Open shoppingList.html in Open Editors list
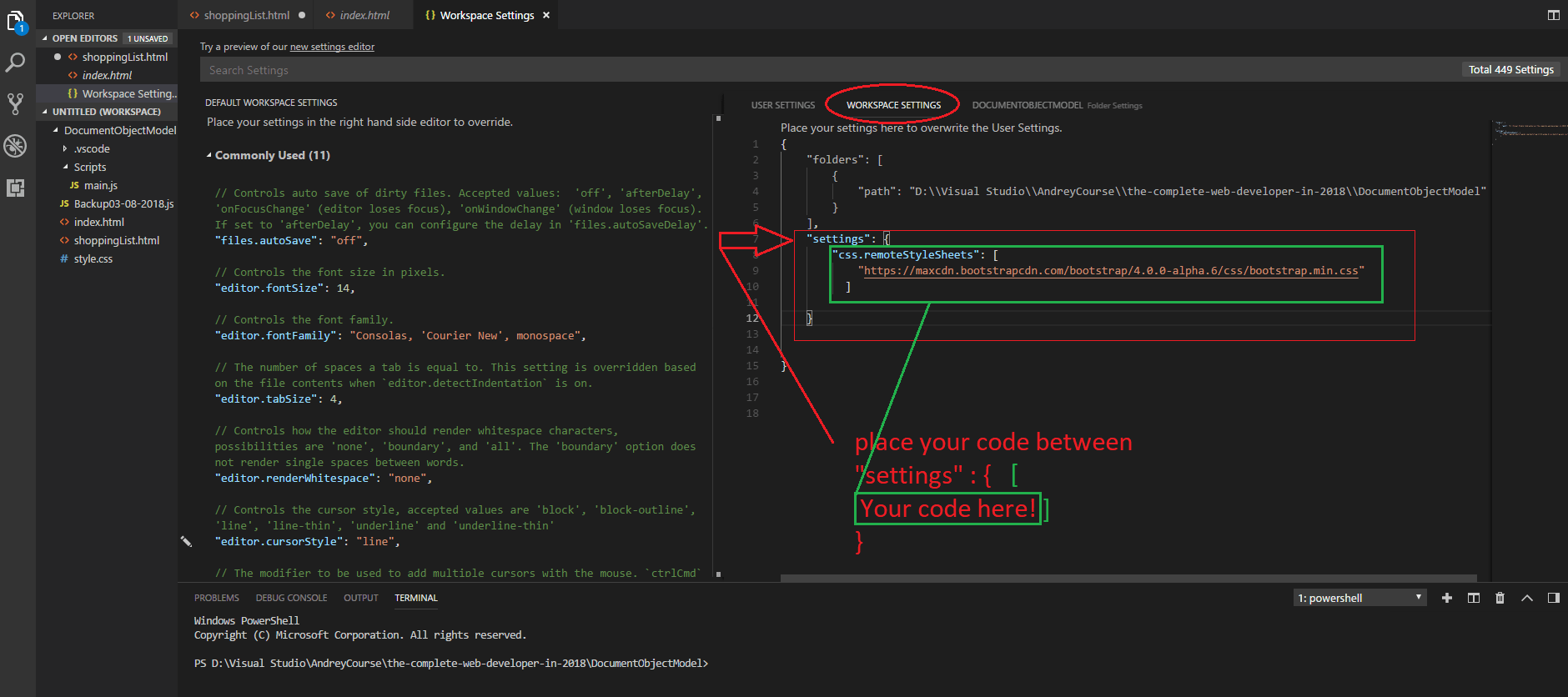Viewport: 1568px width, 697px height. click(107, 57)
